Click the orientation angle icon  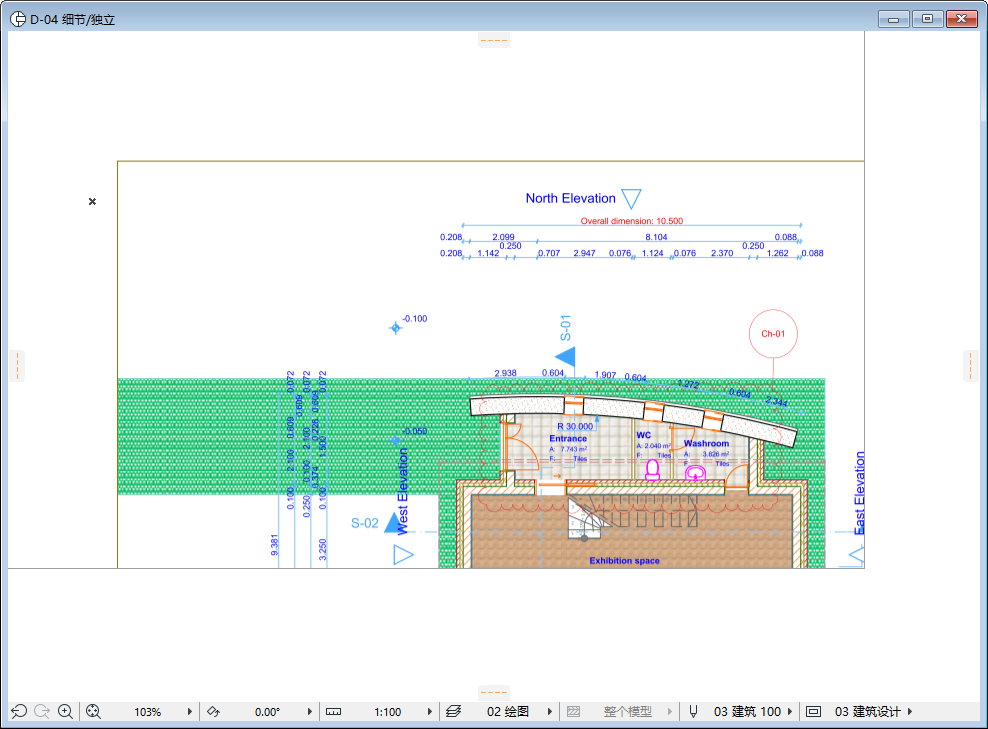(212, 711)
